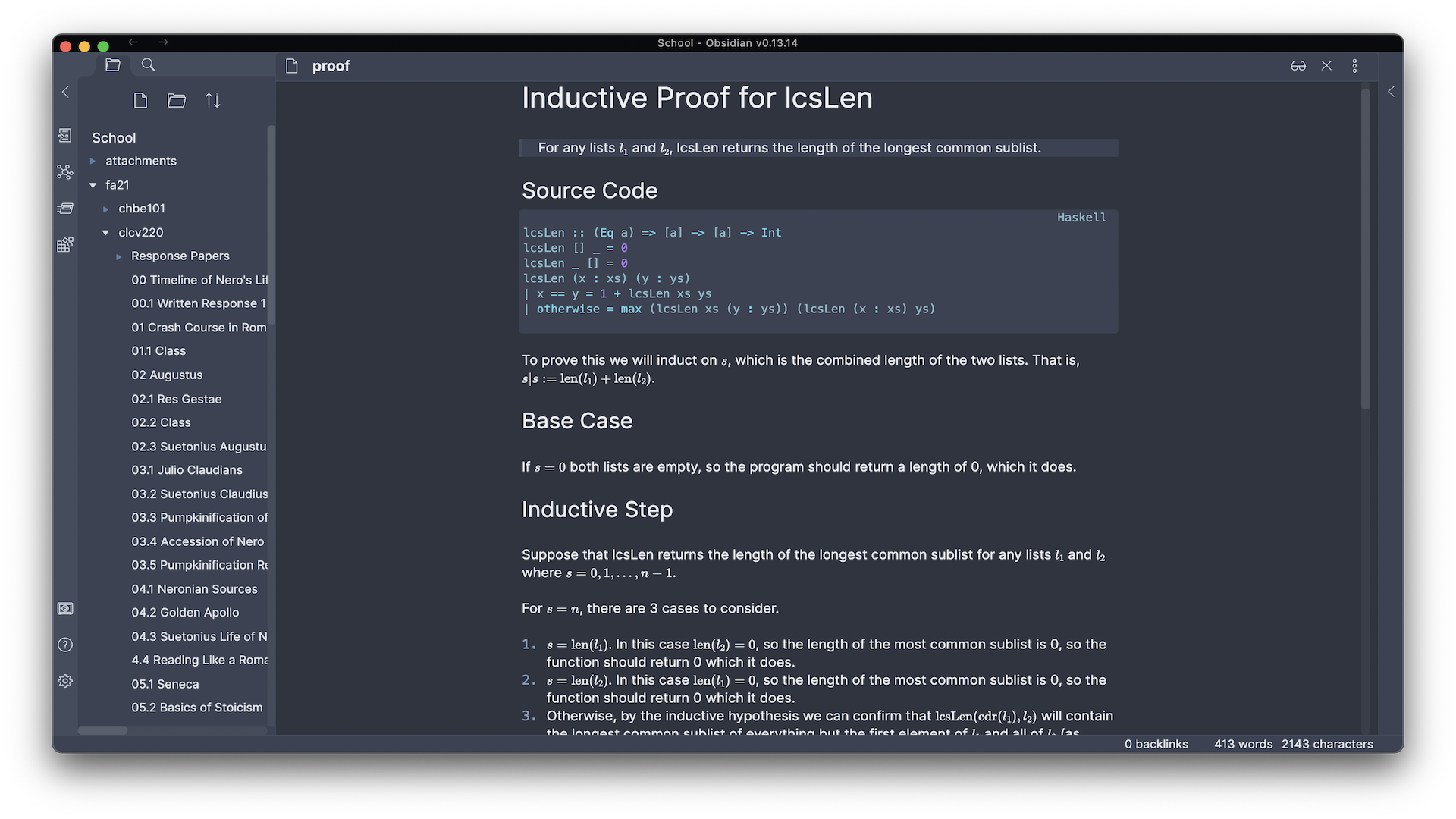Change sort order with the arrows icon
Screen dimensions: 1456x819
click(x=213, y=100)
